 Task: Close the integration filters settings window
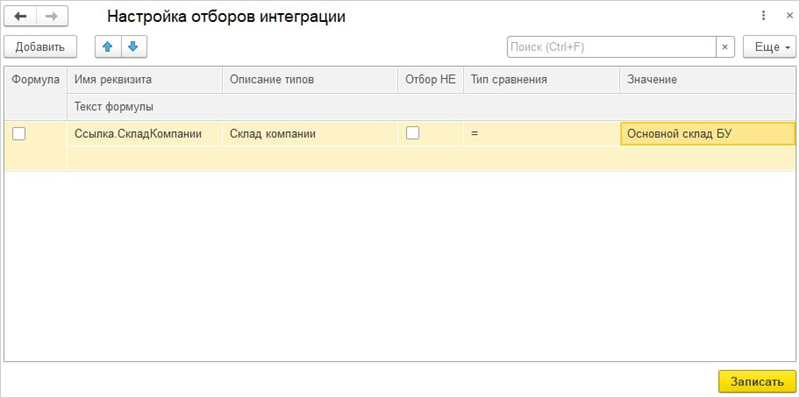789,16
